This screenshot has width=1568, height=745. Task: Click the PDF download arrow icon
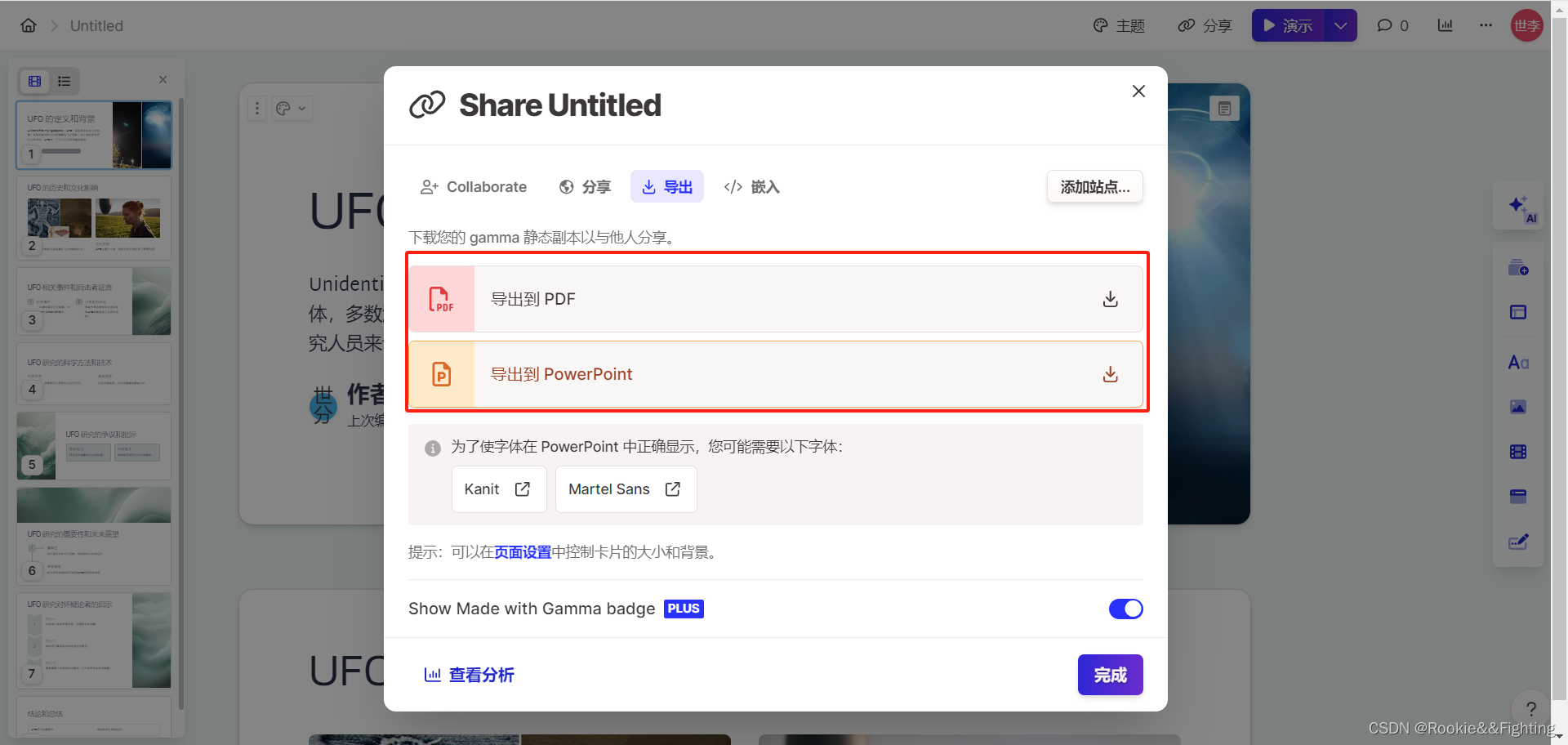click(1111, 299)
